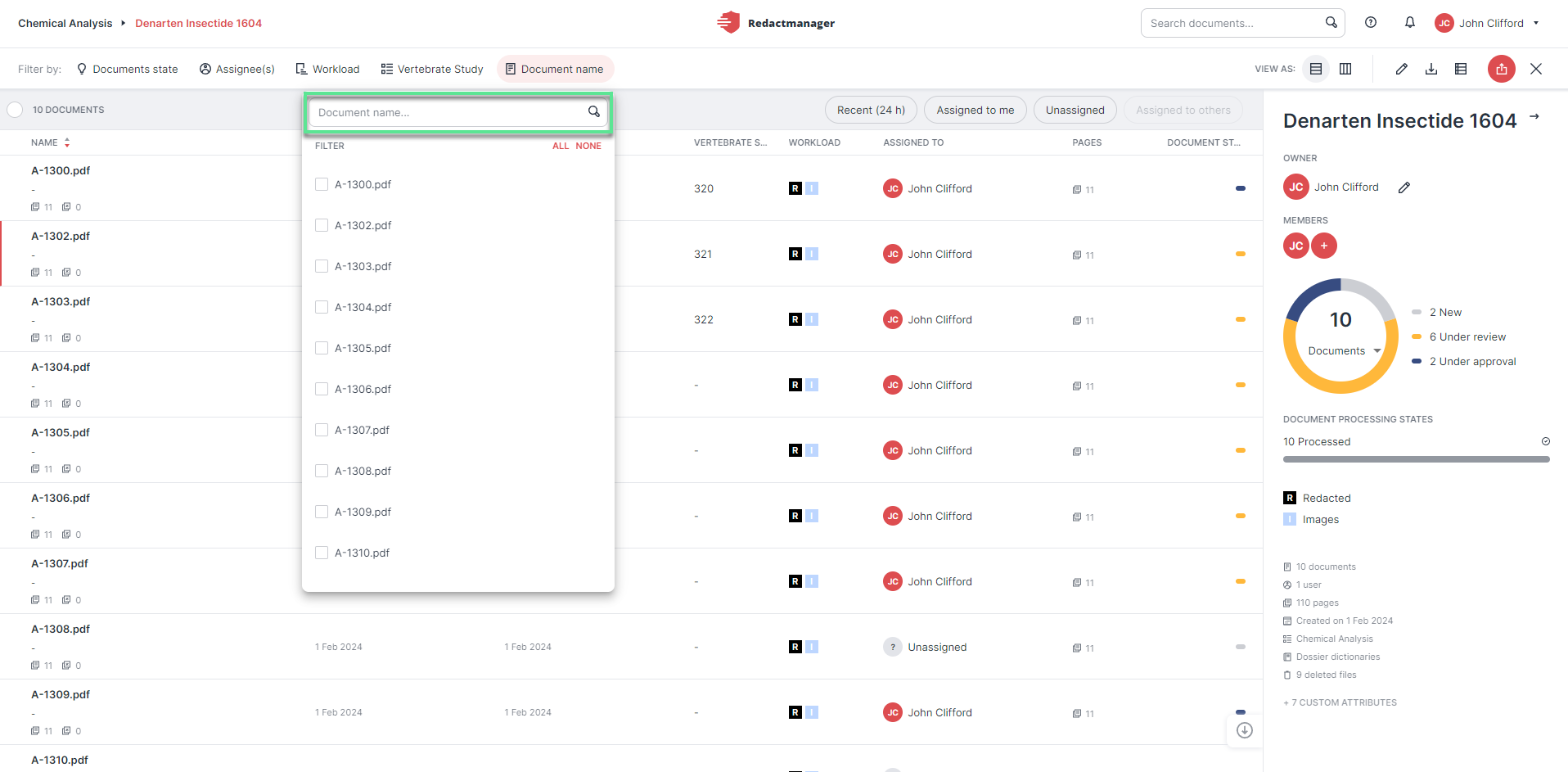Click the 2 New legend entry
Image resolution: width=1568 pixels, height=772 pixels.
(1437, 312)
